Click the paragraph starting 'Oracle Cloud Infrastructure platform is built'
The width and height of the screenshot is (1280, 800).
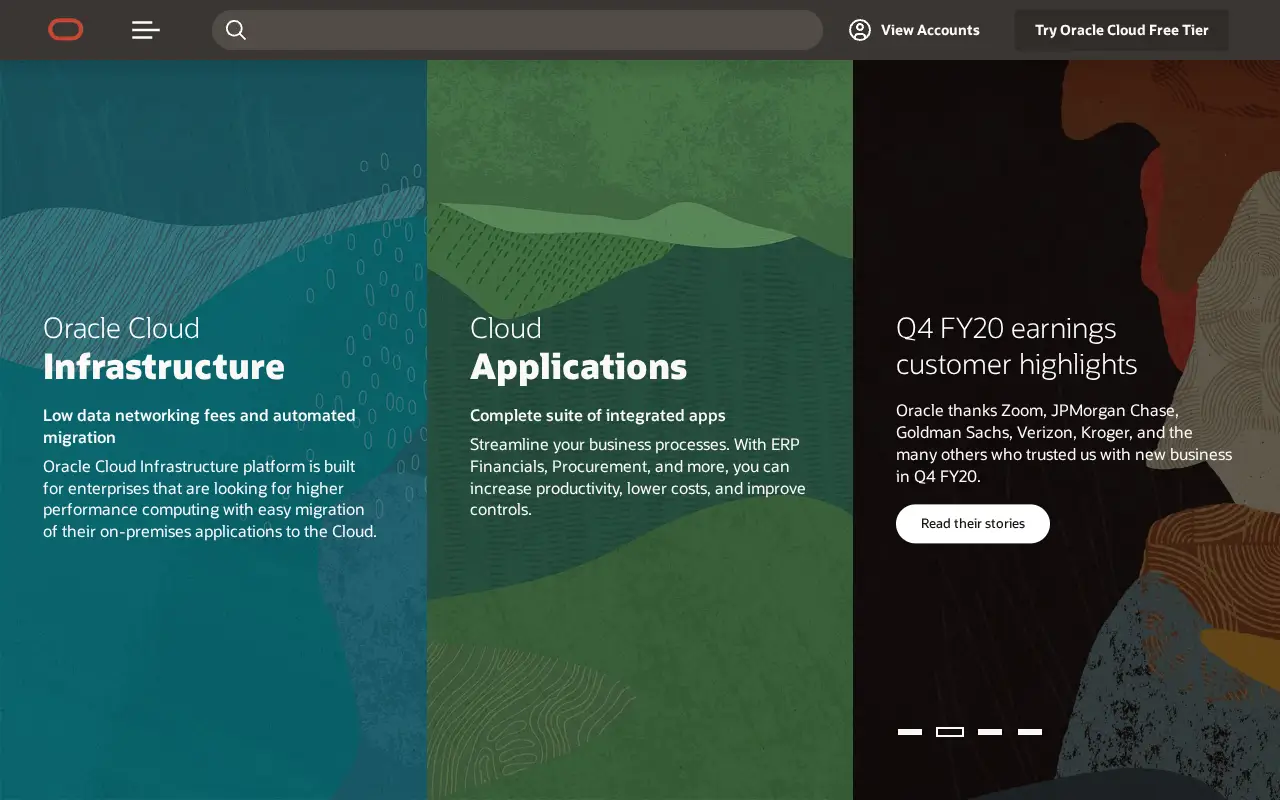click(210, 499)
